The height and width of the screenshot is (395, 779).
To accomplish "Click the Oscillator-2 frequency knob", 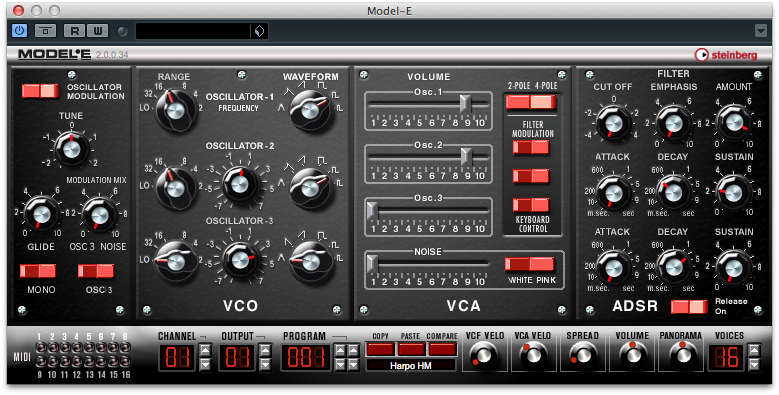I will click(240, 184).
